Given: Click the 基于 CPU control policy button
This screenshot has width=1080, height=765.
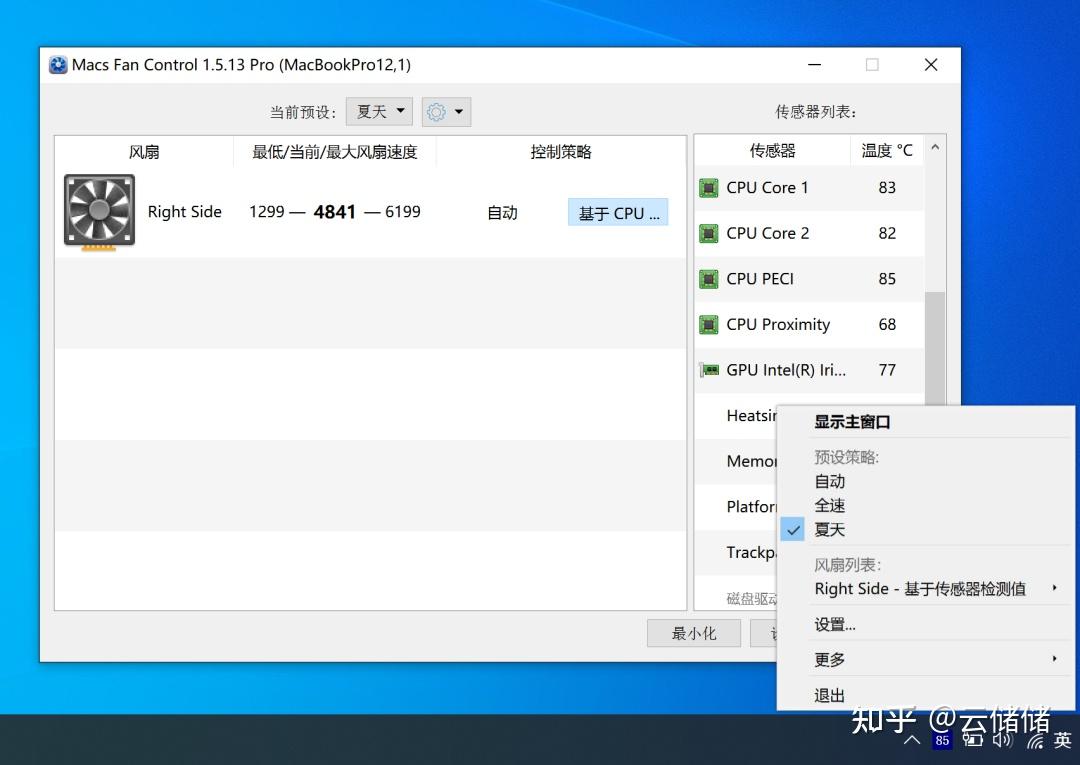Looking at the screenshot, I should (x=617, y=211).
